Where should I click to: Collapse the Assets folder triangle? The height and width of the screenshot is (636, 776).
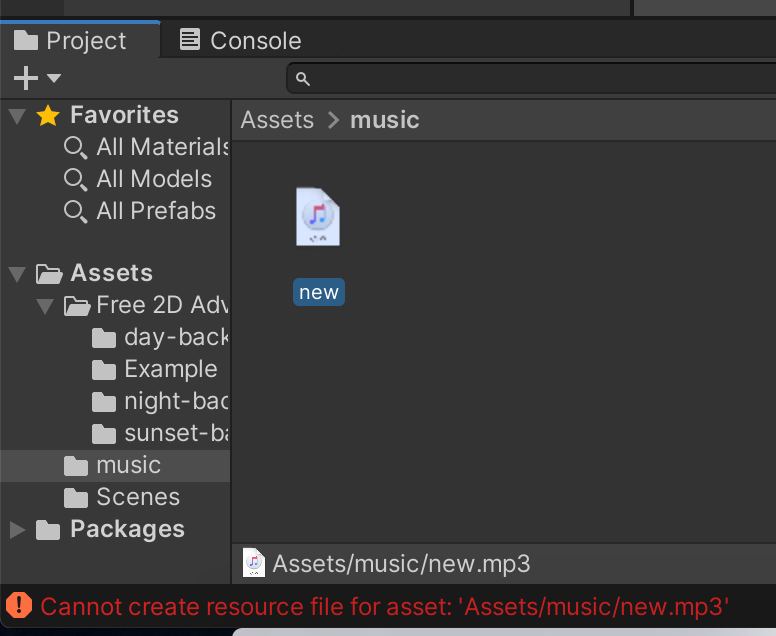click(17, 274)
